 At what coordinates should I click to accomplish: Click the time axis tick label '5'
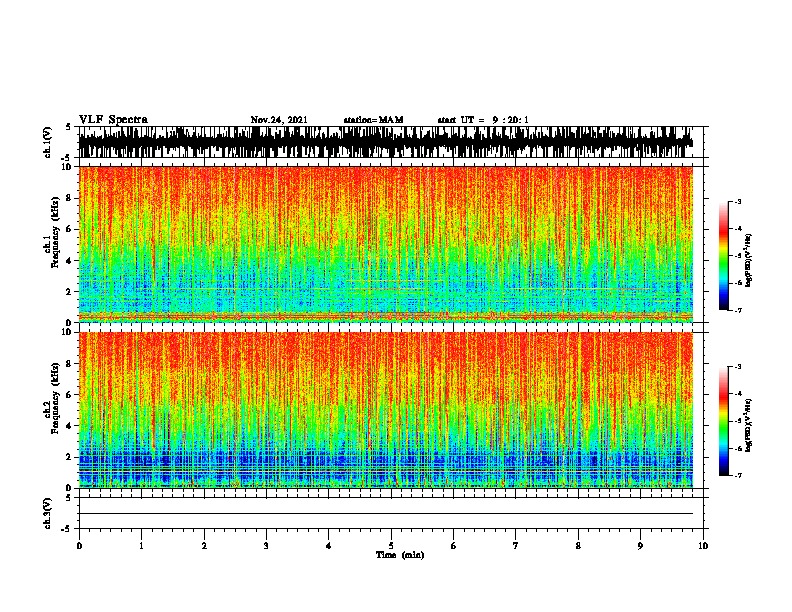tap(391, 546)
